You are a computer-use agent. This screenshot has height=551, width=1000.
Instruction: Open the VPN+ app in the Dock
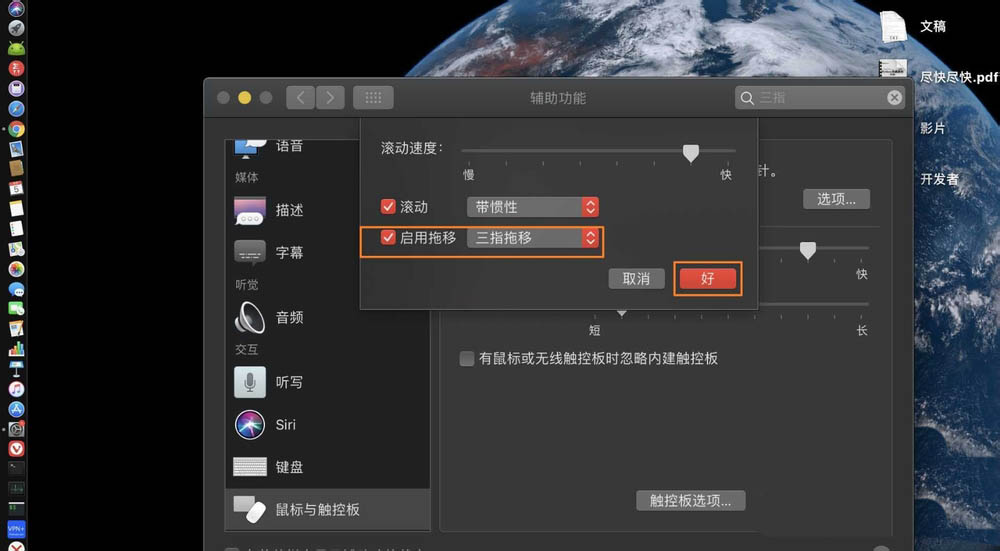[16, 529]
